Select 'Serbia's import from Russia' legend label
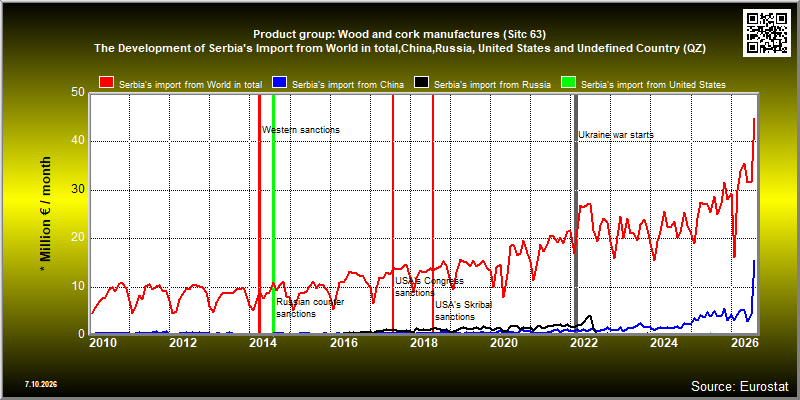The image size is (800, 400). point(492,85)
